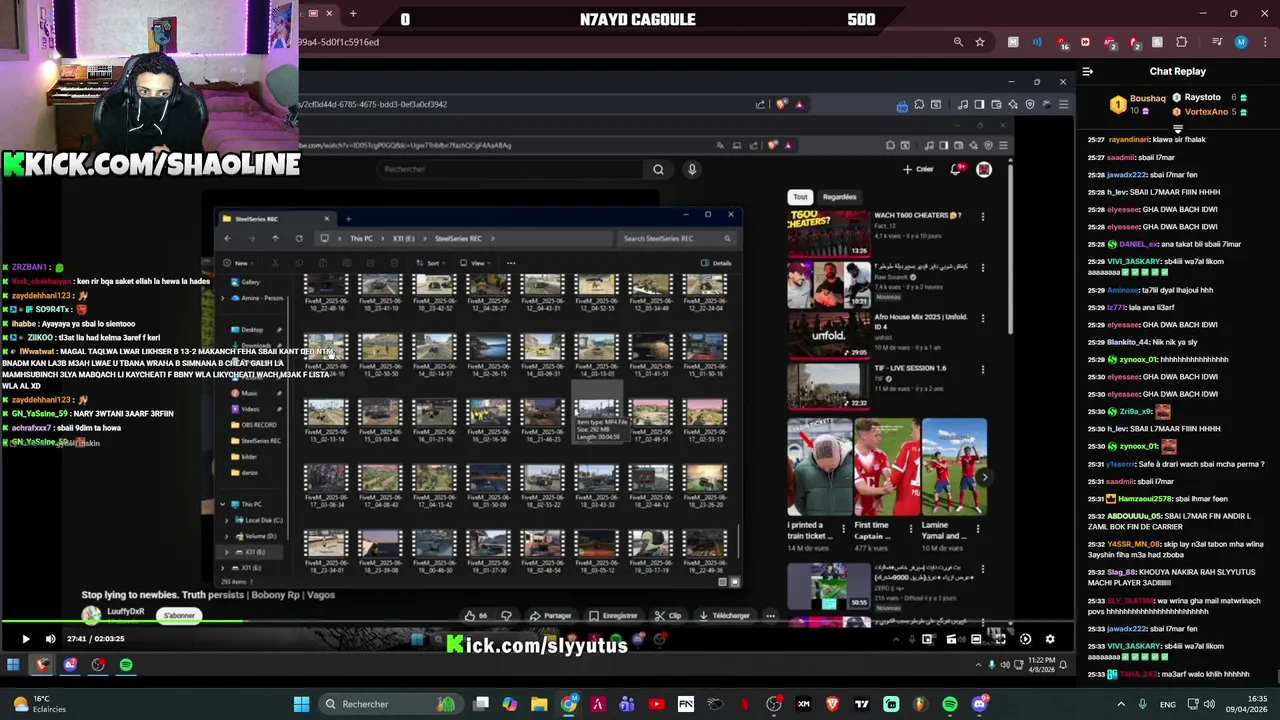Expand Local Disk (C:) in sidebar
1280x720 pixels.
pos(227,520)
